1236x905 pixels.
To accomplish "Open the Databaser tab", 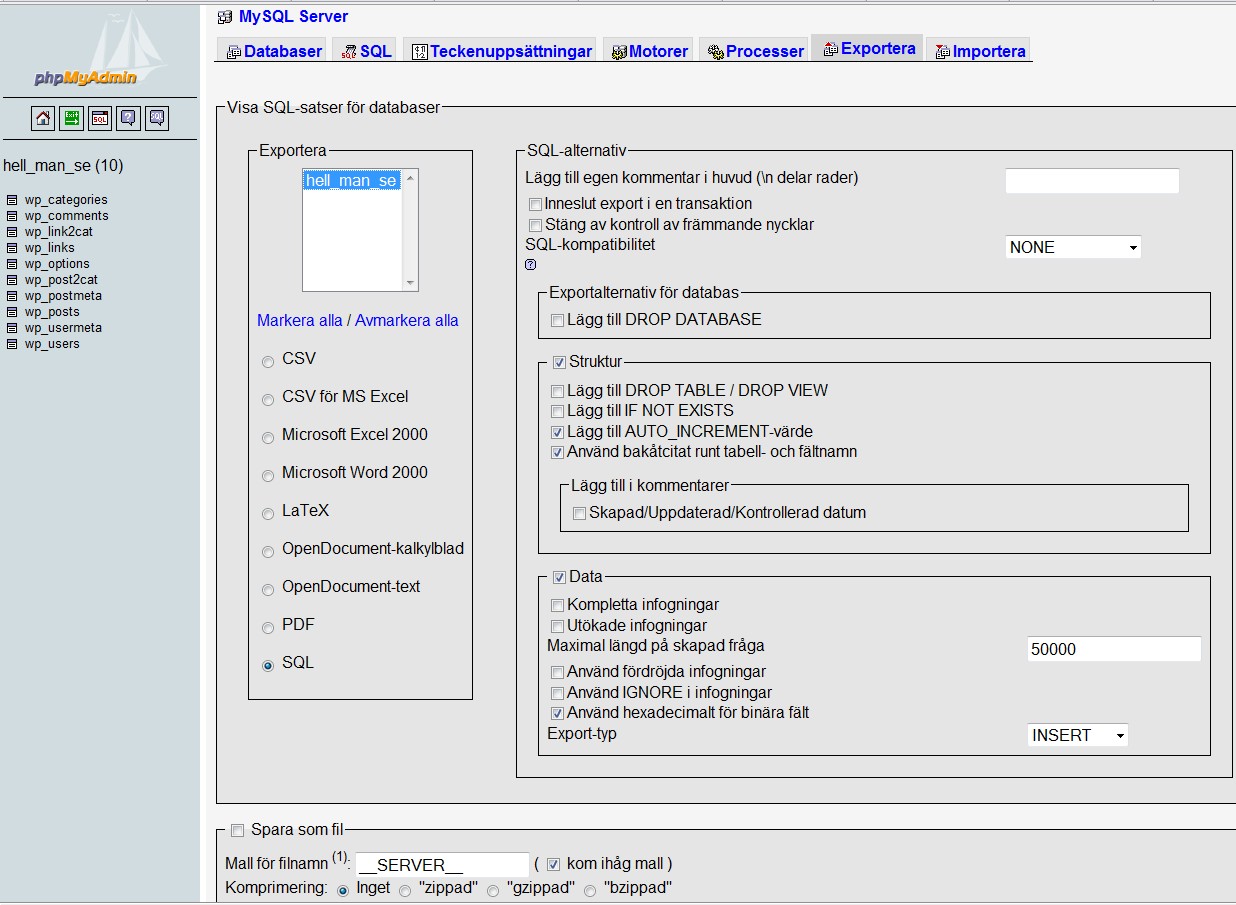I will tap(274, 51).
